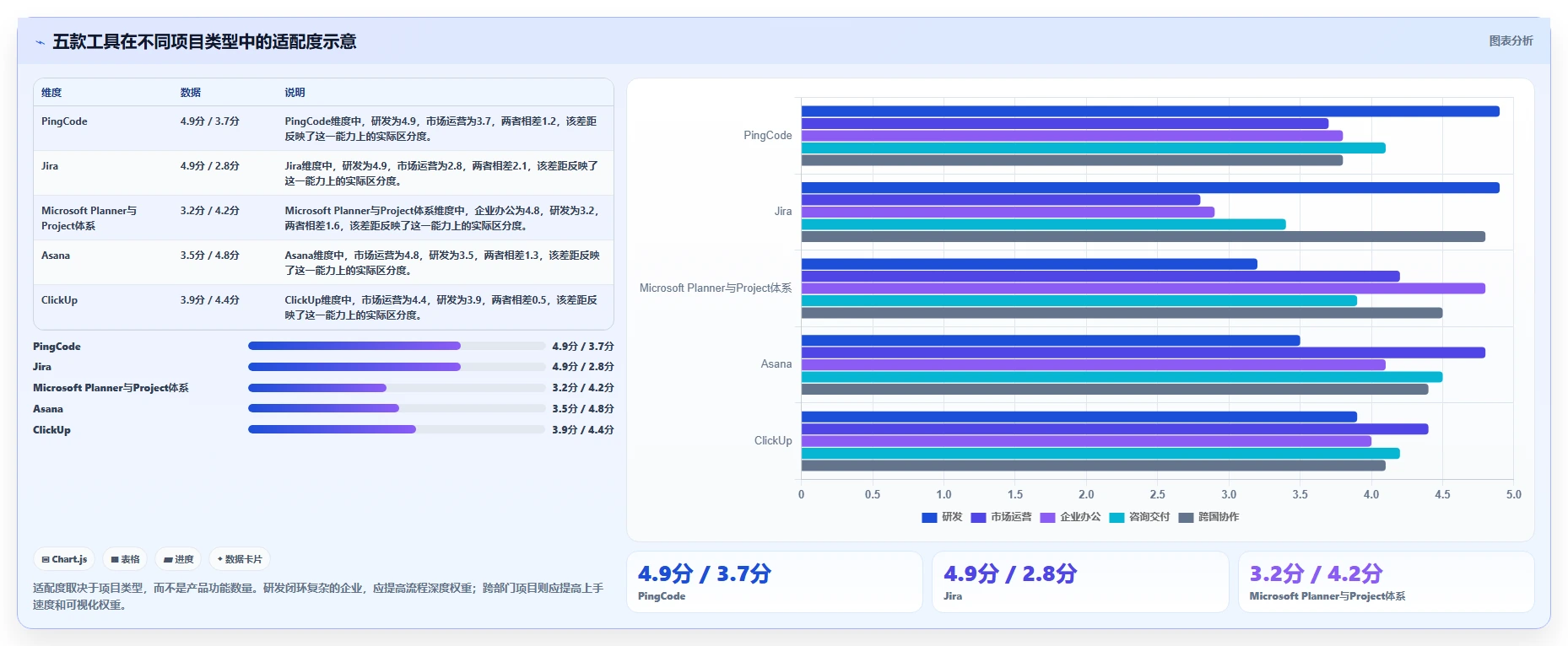Open the PingCode 4.9分 / 3.7分 data card
The height and width of the screenshot is (646, 1568).
click(775, 582)
